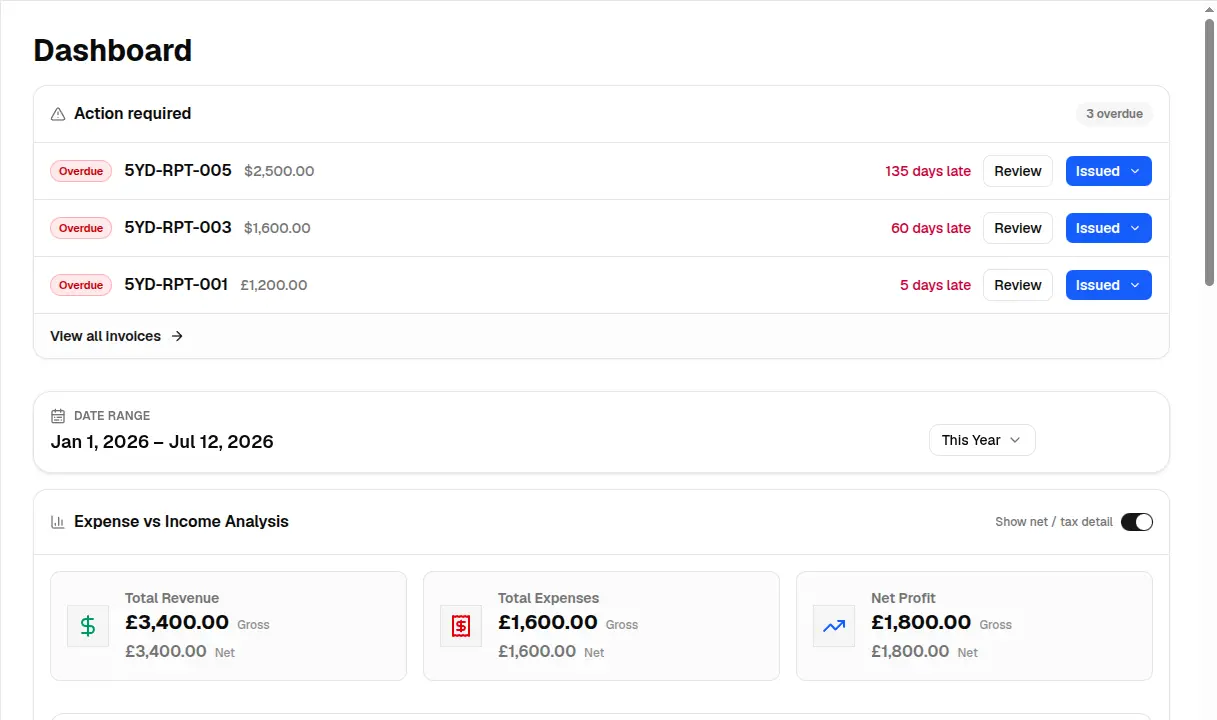Image resolution: width=1217 pixels, height=720 pixels.
Task: Open the Issued dropdown for 5YD-RPT-001
Action: (1109, 285)
